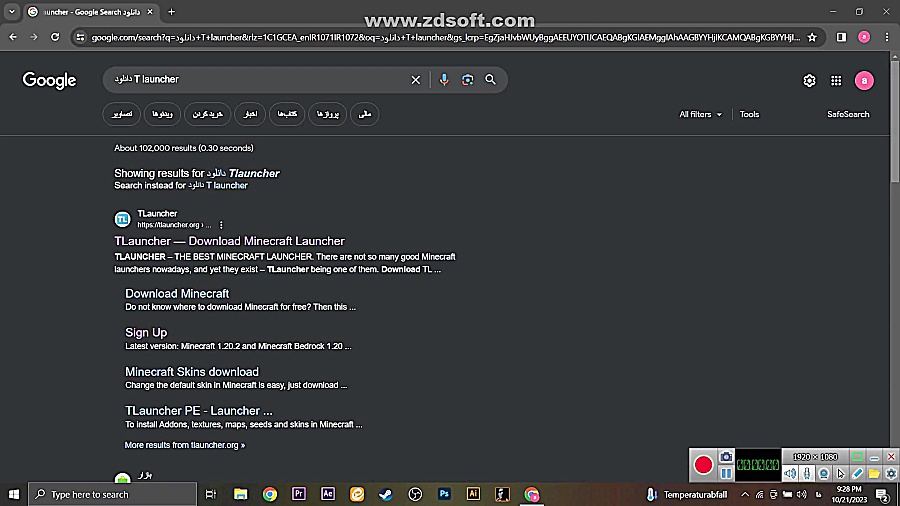The image size is (900, 506).
Task: Open Chrome three-dot menu
Action: [887, 37]
